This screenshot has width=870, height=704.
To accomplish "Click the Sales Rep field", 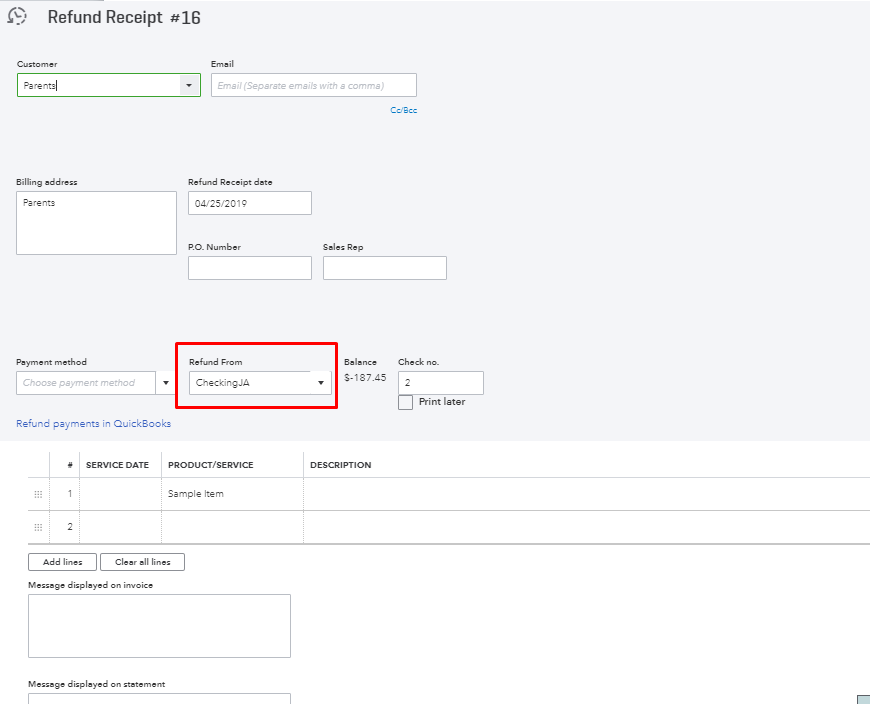I will pos(385,268).
